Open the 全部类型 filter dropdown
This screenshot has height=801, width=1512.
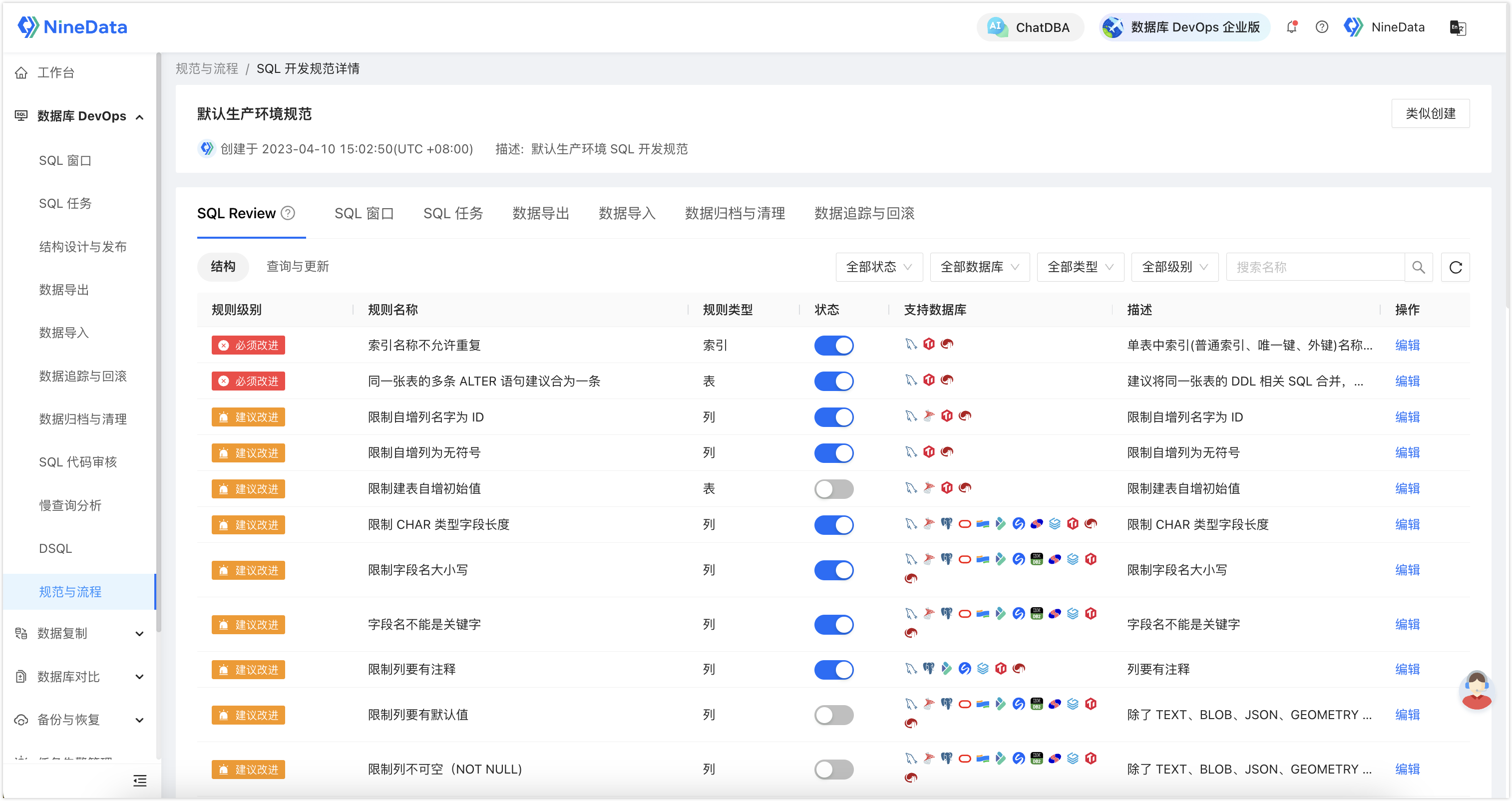pyautogui.click(x=1080, y=267)
